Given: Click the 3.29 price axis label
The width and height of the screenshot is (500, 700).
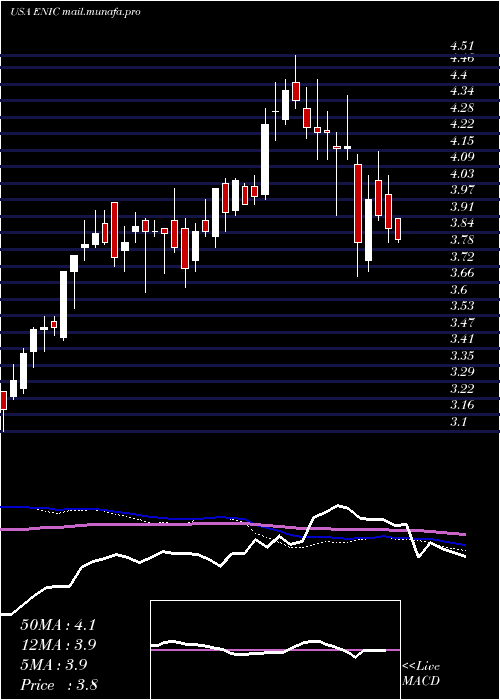Looking at the screenshot, I should pyautogui.click(x=462, y=372).
